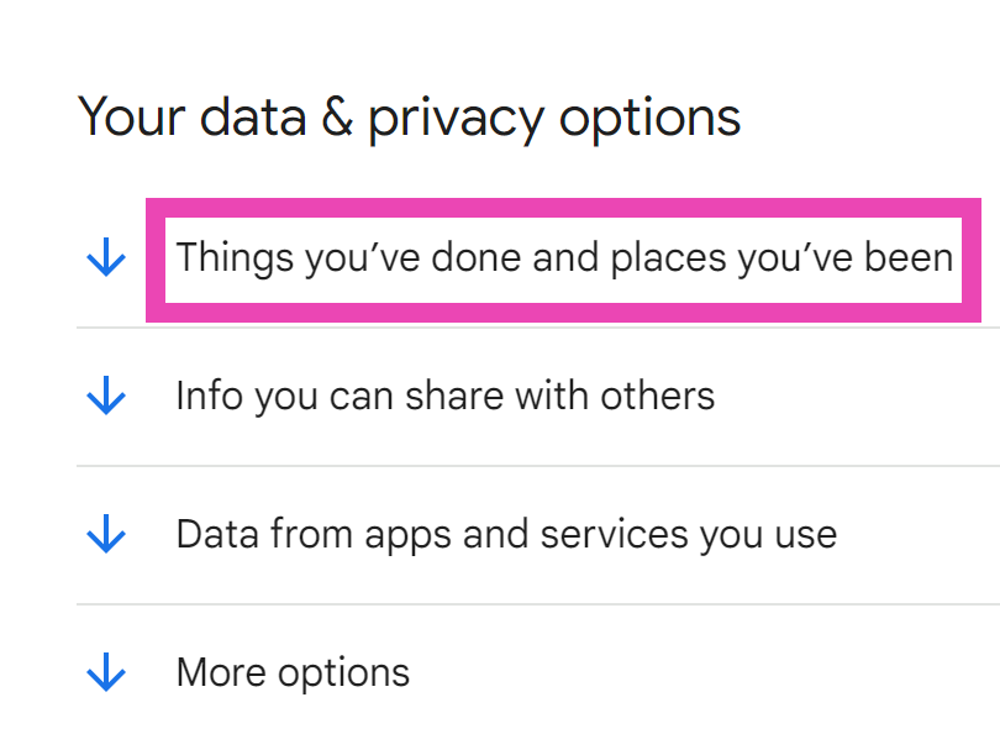This screenshot has width=1000, height=755.
Task: Expand the More options section
Action: coord(293,672)
